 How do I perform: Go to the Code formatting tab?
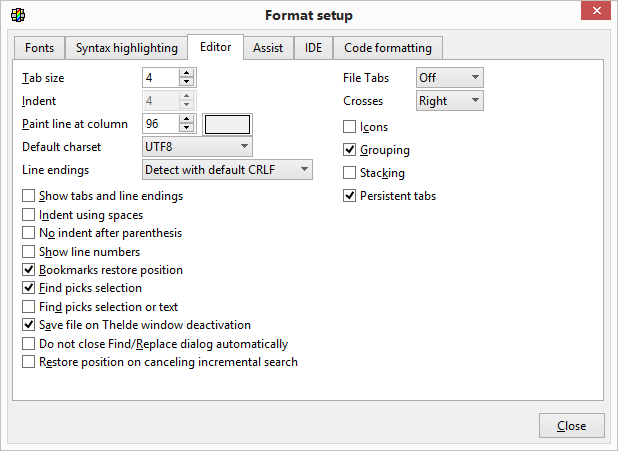click(388, 48)
